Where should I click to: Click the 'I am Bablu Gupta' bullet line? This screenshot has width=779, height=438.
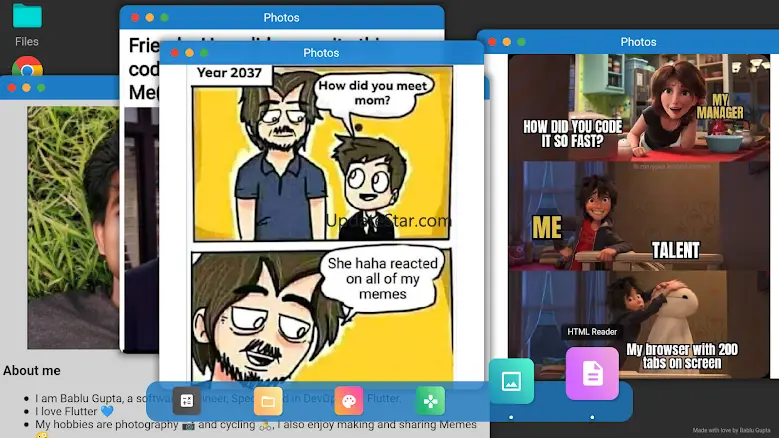[218, 398]
